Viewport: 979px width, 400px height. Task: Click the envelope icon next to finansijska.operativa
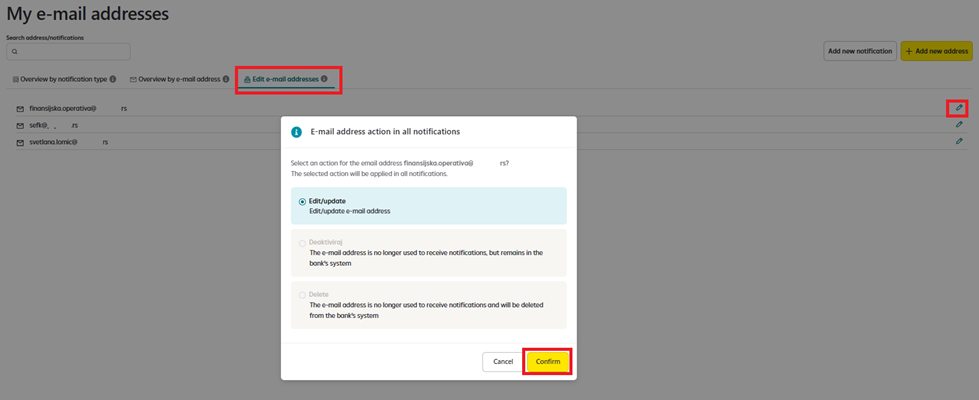tap(20, 108)
